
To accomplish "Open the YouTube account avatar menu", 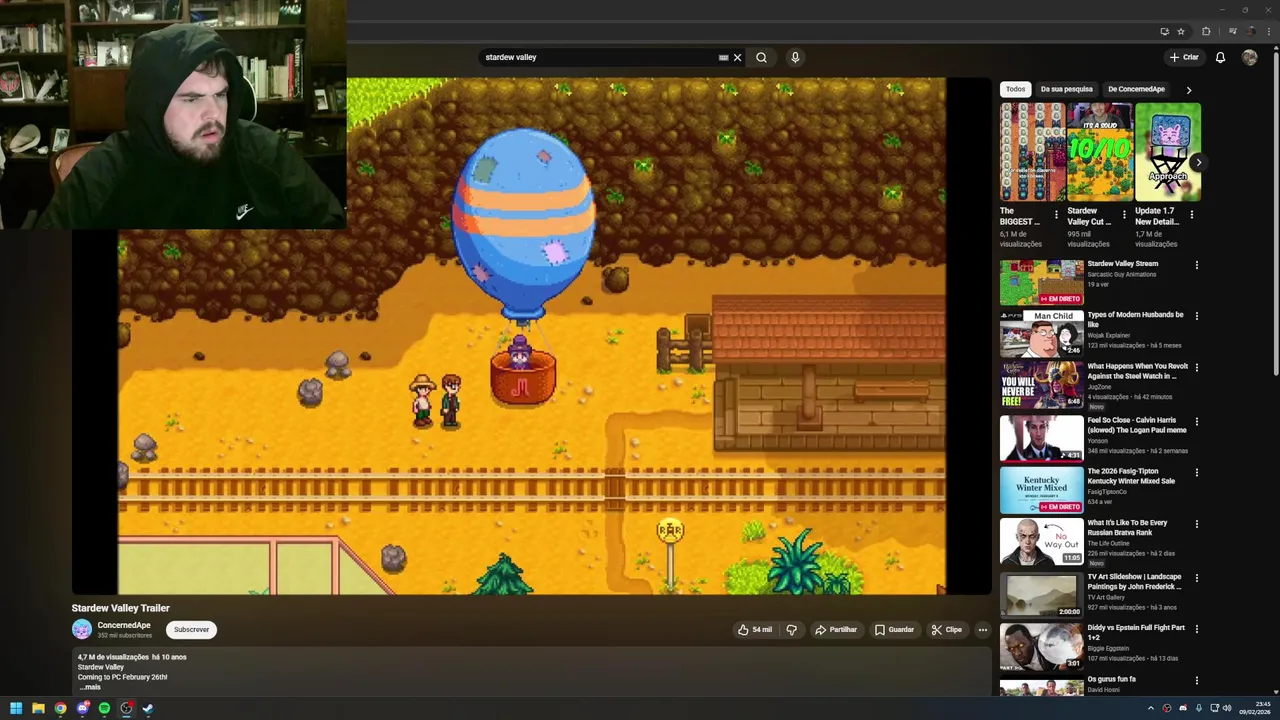I will (1249, 57).
